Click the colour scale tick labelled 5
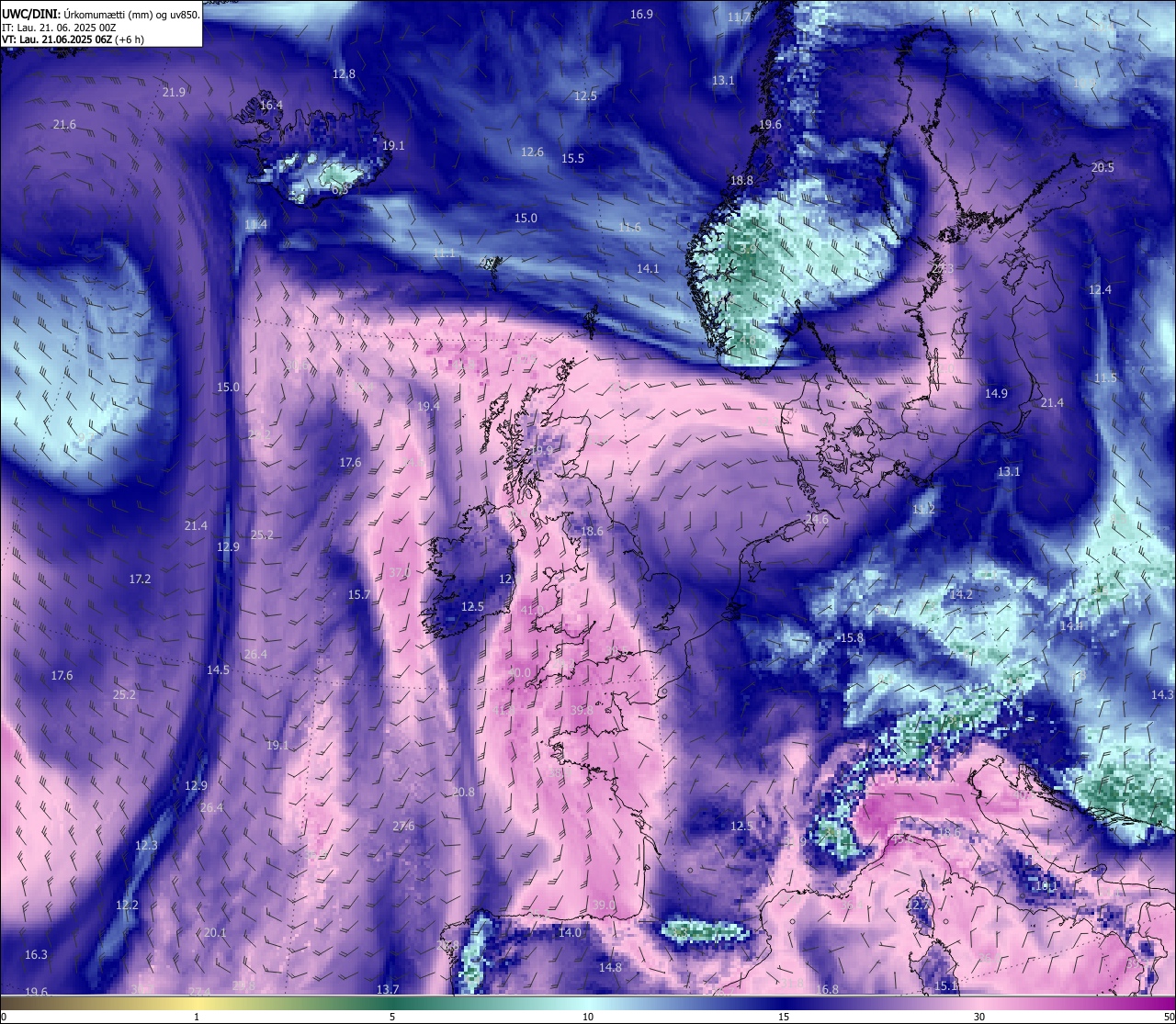 click(x=392, y=1017)
